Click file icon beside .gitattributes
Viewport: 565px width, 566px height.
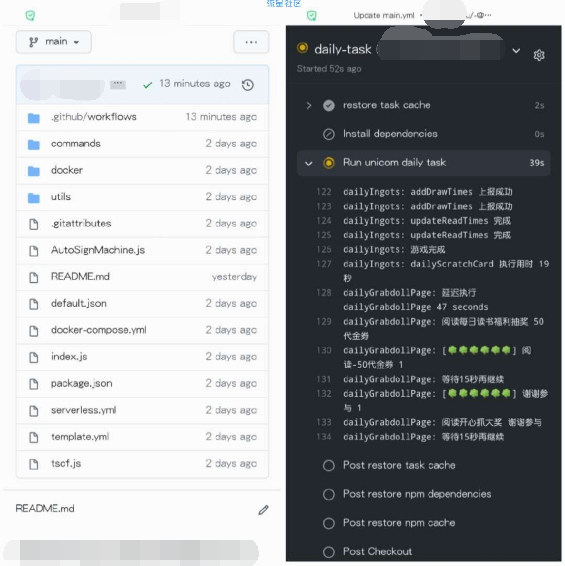click(34, 224)
